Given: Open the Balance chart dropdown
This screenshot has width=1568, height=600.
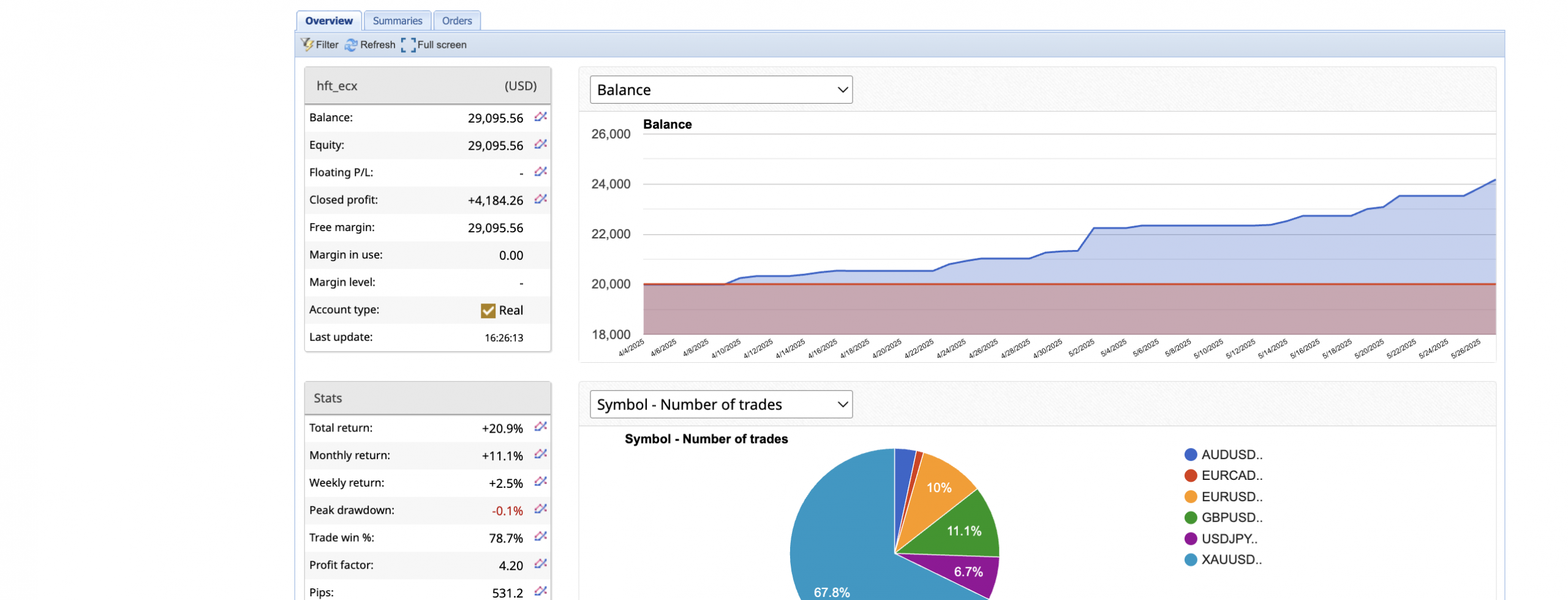Looking at the screenshot, I should [x=720, y=90].
